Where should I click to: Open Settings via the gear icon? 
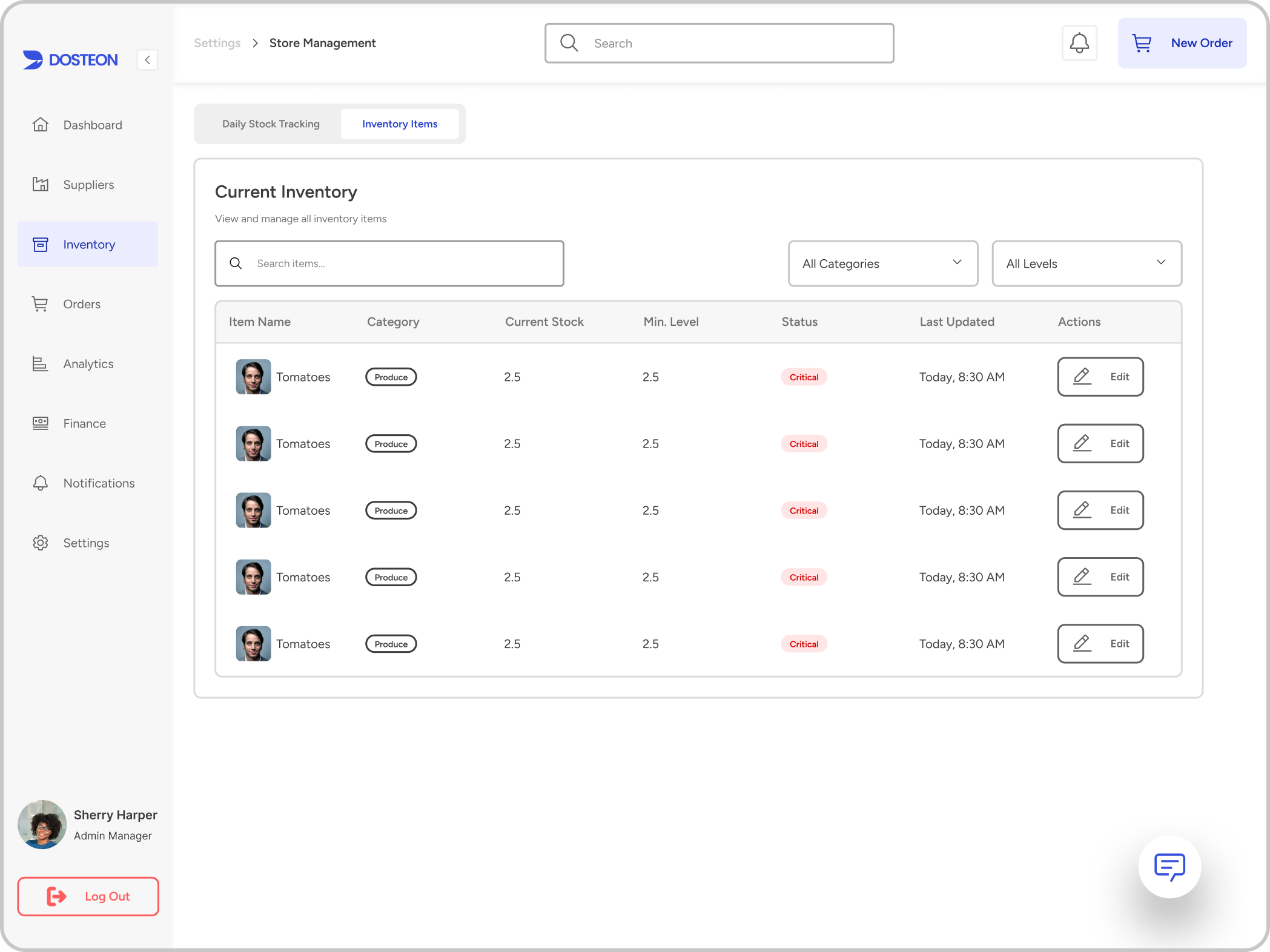(x=40, y=543)
